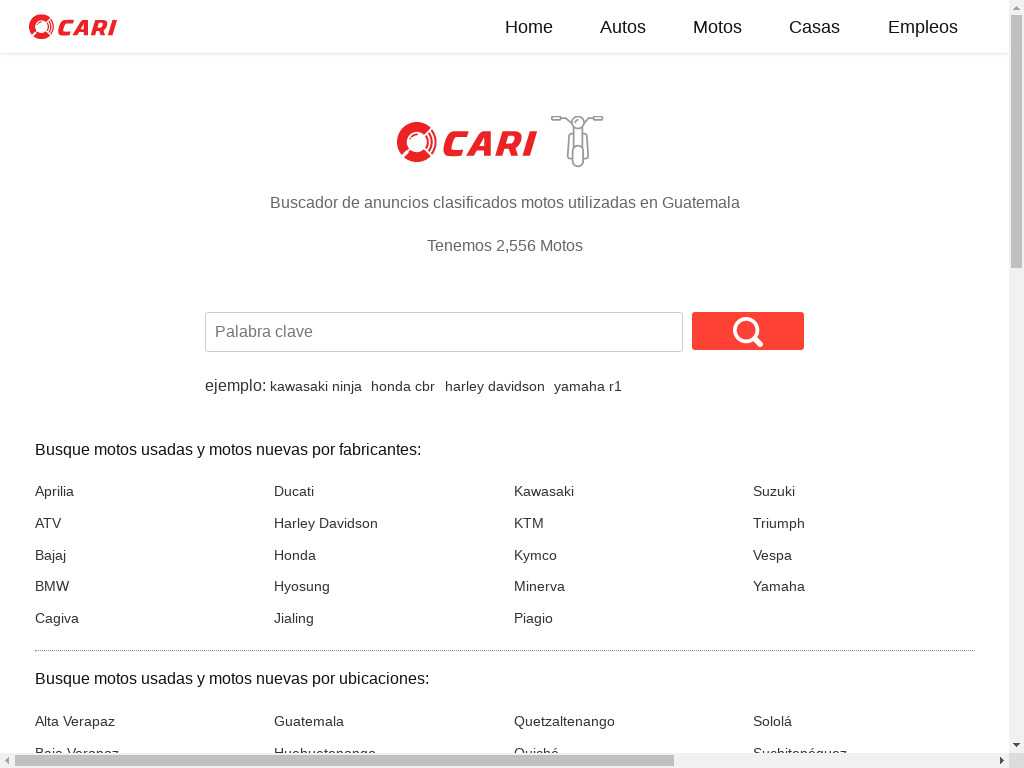This screenshot has width=1024, height=768.
Task: Click the scroll right arrow
Action: [x=1002, y=761]
